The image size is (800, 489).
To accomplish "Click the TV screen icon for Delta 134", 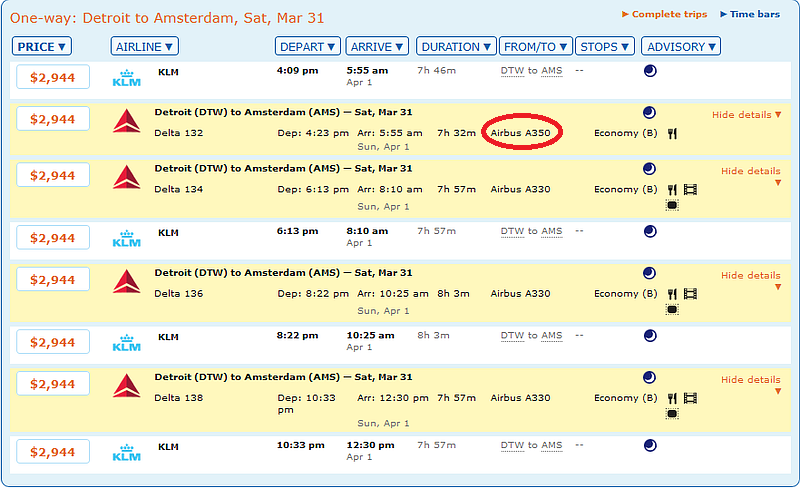I will coord(672,205).
